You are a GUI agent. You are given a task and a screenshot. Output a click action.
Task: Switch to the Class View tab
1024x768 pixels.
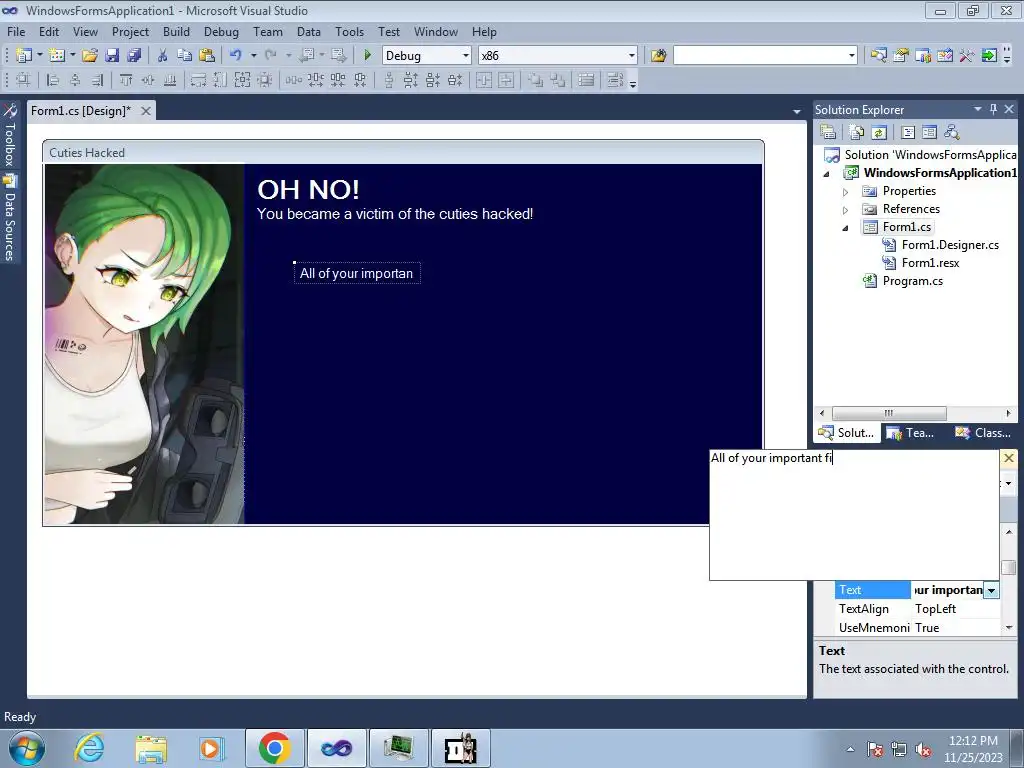point(983,433)
